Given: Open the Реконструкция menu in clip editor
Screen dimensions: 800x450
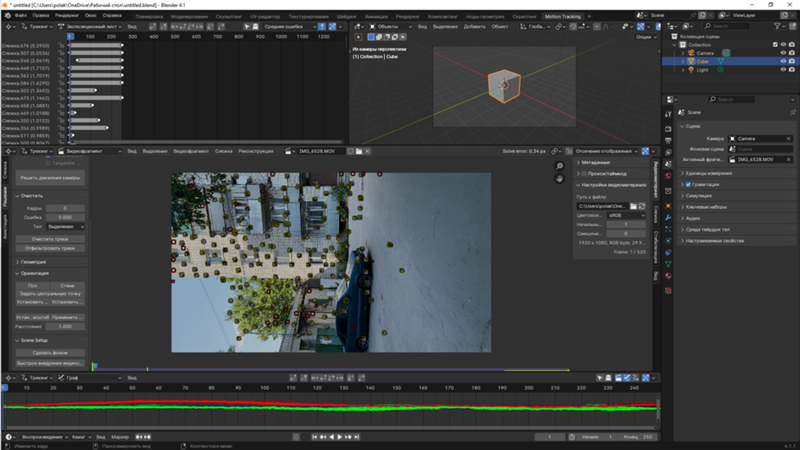Looking at the screenshot, I should 253,152.
